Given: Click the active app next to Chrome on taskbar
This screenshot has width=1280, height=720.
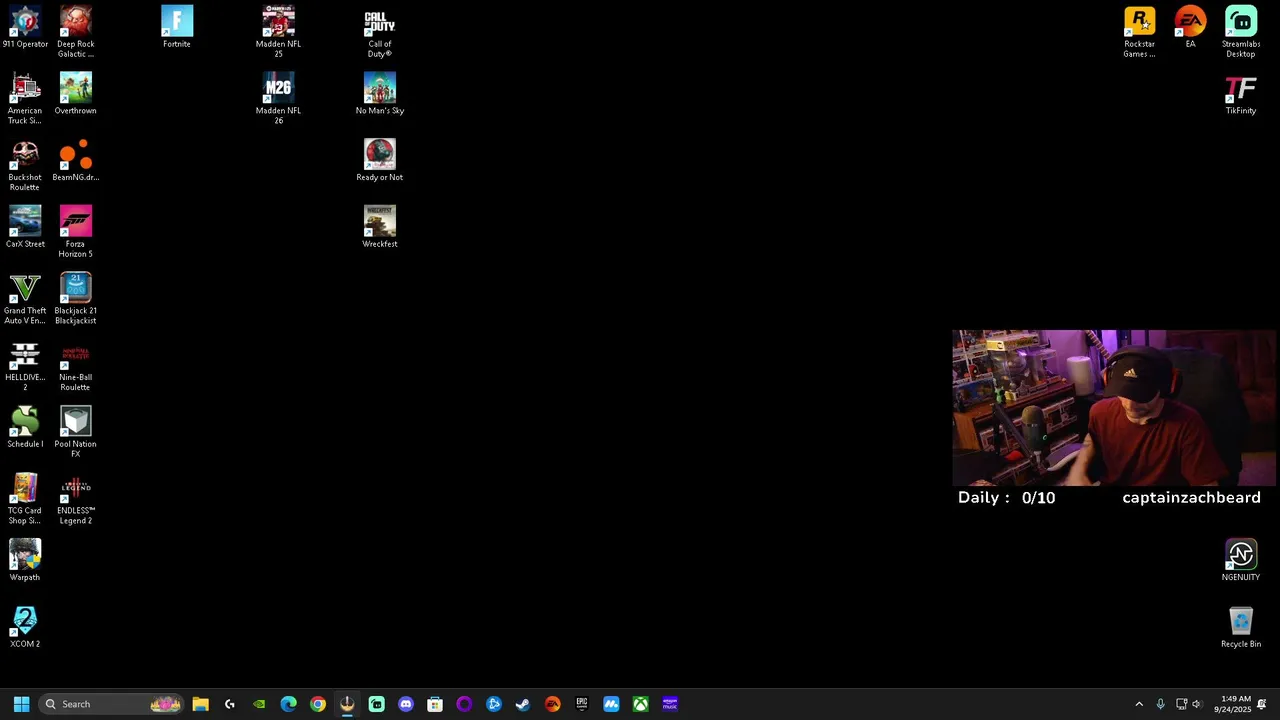Looking at the screenshot, I should (347, 704).
